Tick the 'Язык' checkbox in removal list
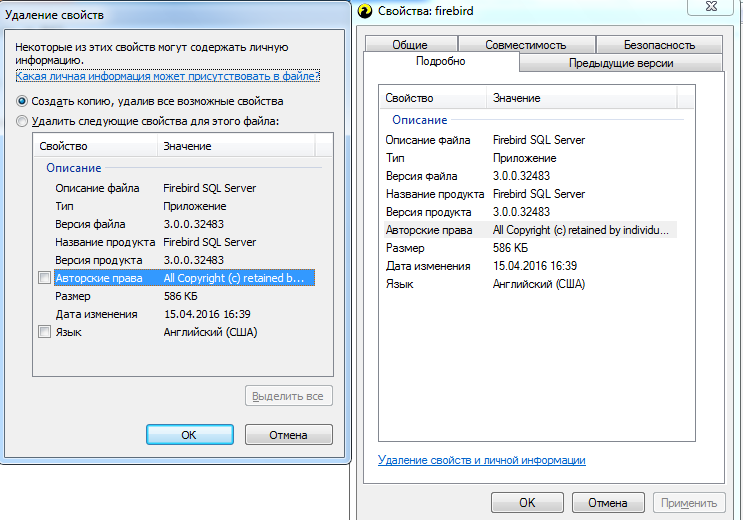The image size is (743, 520). [45, 332]
